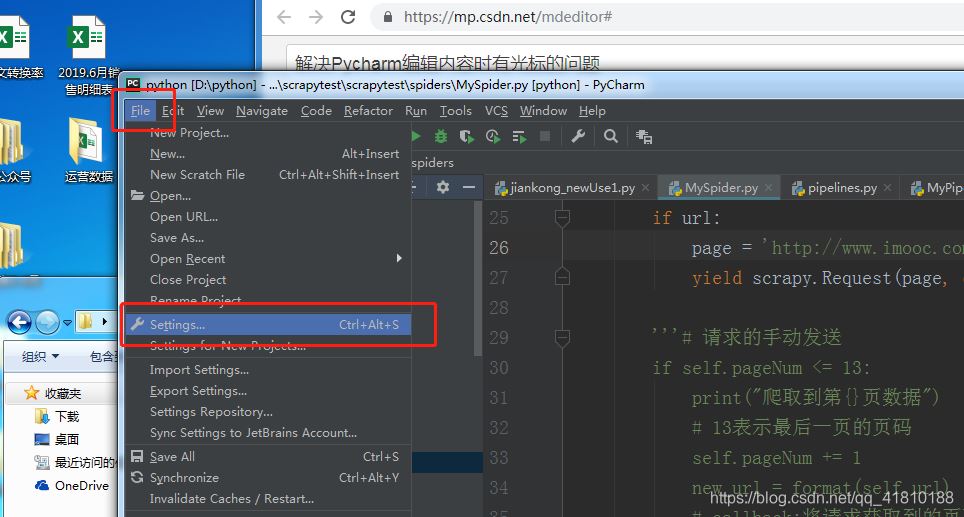Screen dimensions: 964x517
Task: Click the spiders breadcrumb
Action: click(433, 162)
